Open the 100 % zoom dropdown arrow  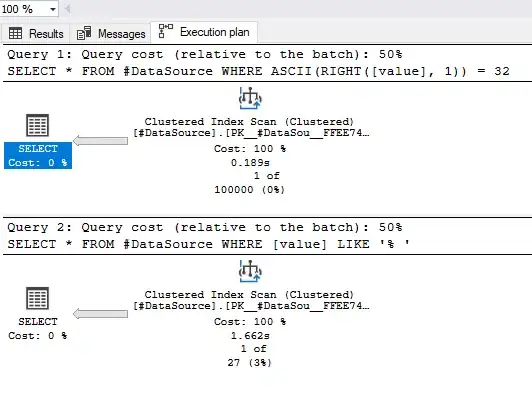(x=53, y=9)
